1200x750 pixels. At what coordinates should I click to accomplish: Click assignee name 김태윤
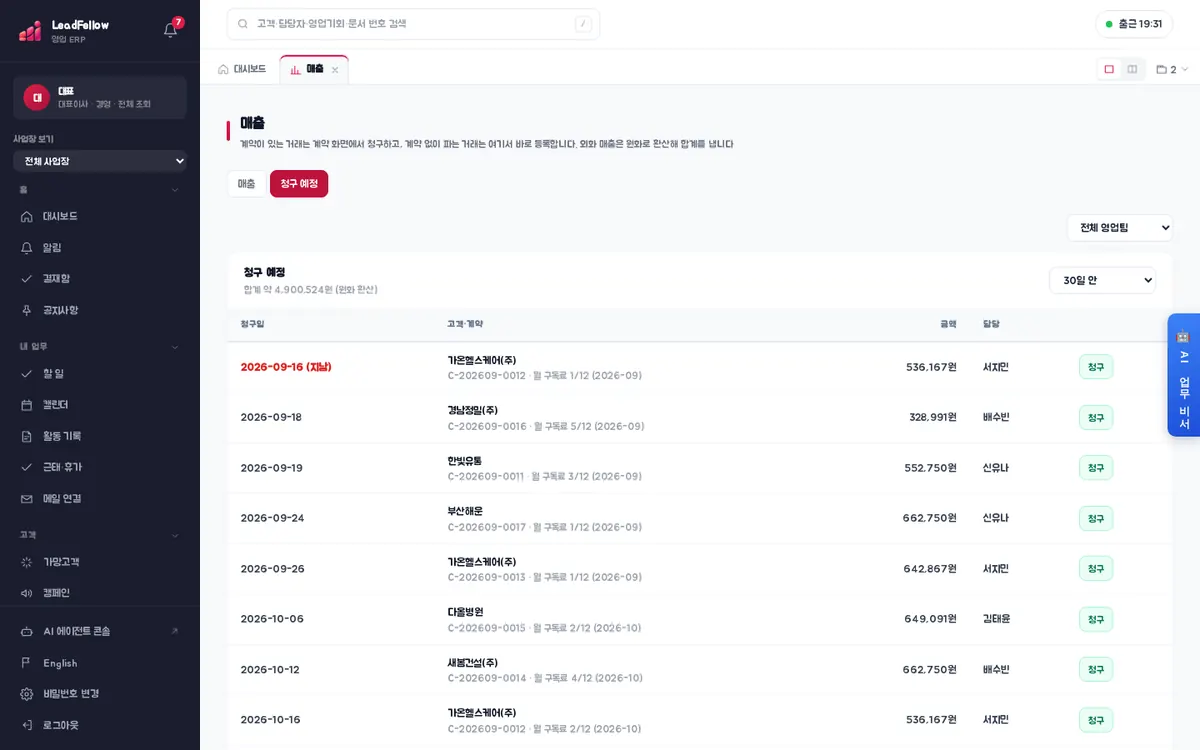tap(997, 619)
